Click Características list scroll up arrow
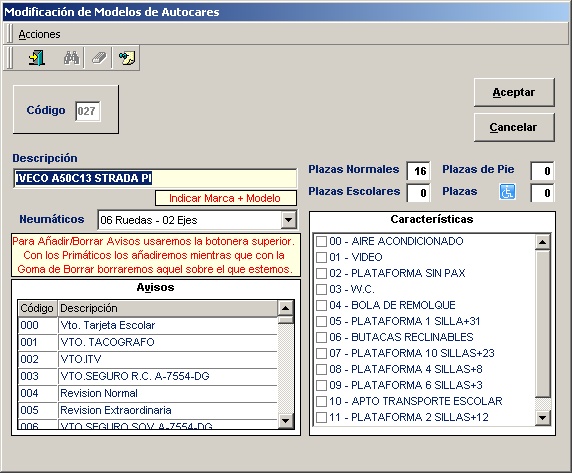 pyautogui.click(x=542, y=242)
